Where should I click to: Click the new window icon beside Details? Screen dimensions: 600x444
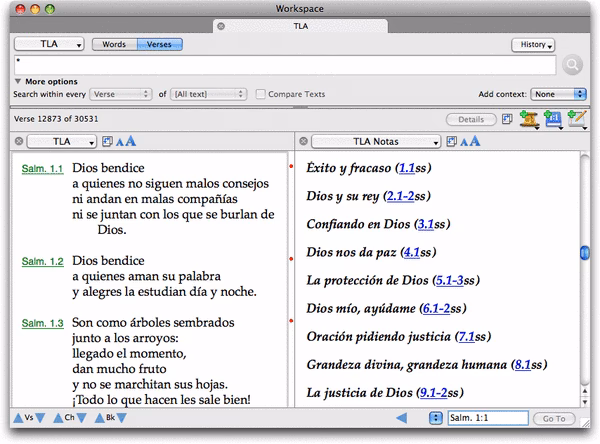pyautogui.click(x=507, y=119)
